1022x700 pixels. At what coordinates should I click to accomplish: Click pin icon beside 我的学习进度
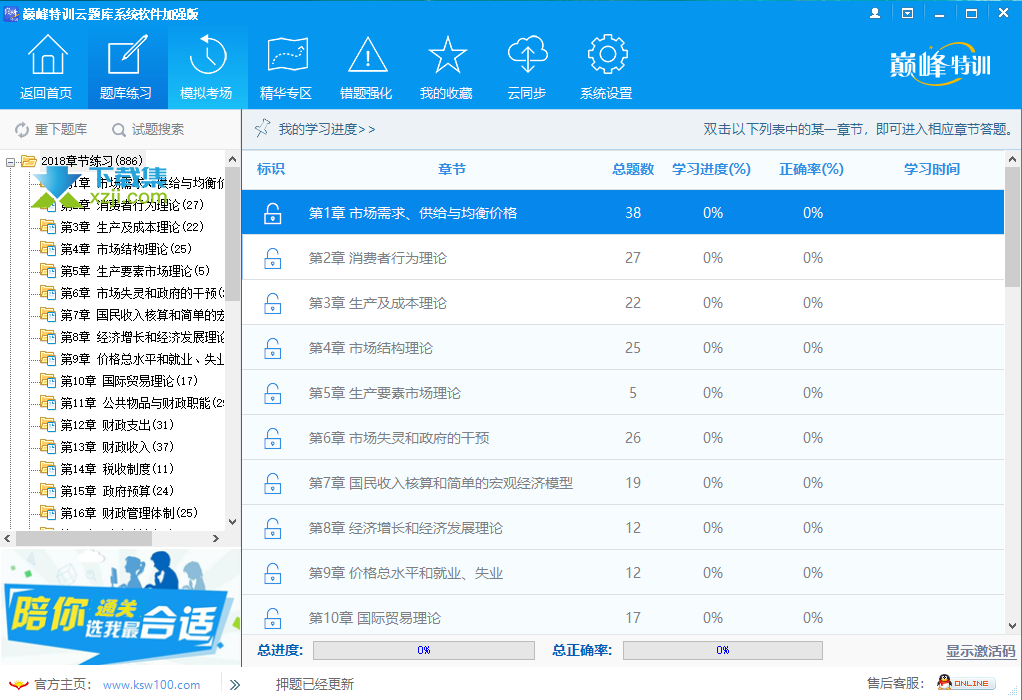[x=263, y=128]
